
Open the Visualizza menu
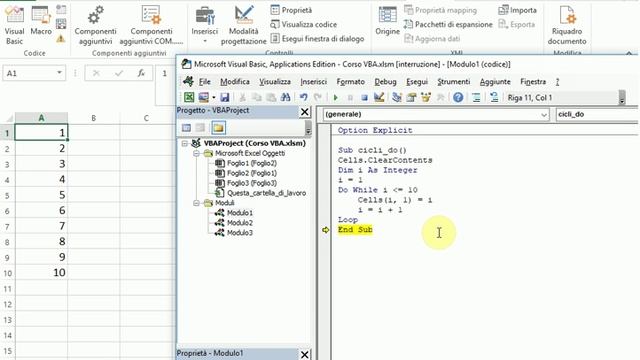[x=275, y=82]
